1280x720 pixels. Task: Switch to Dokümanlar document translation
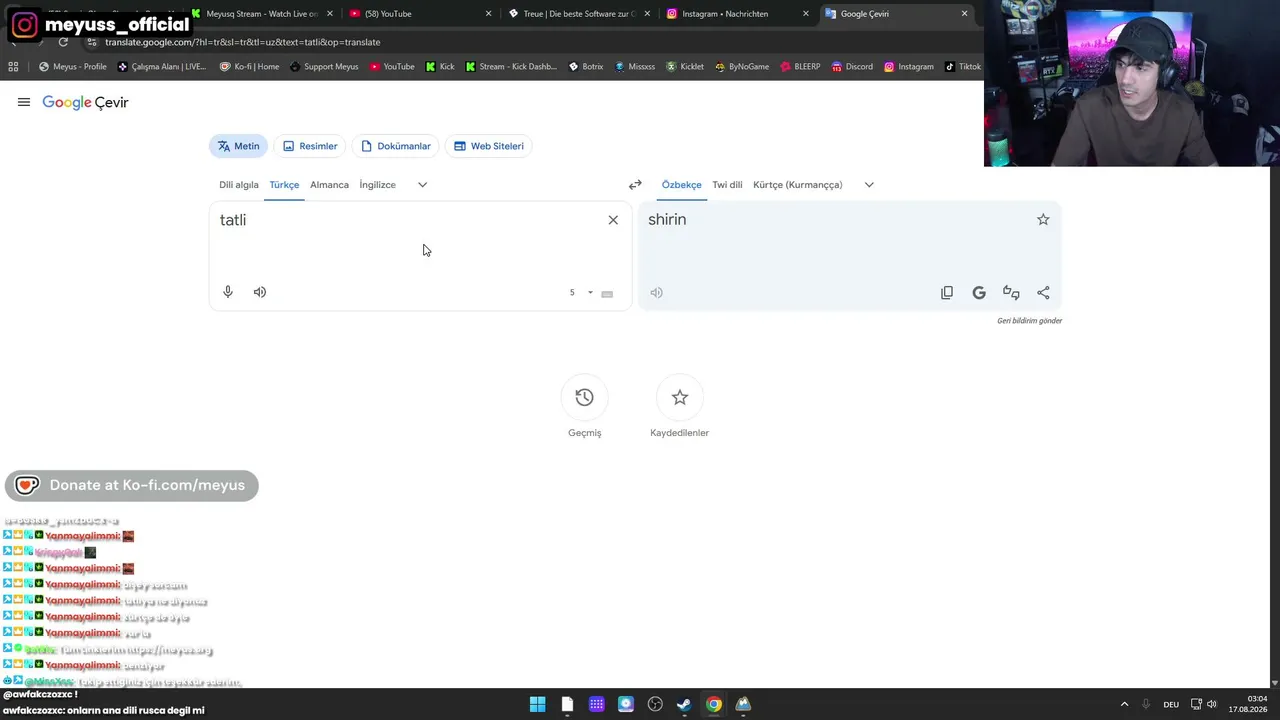pyautogui.click(x=396, y=146)
